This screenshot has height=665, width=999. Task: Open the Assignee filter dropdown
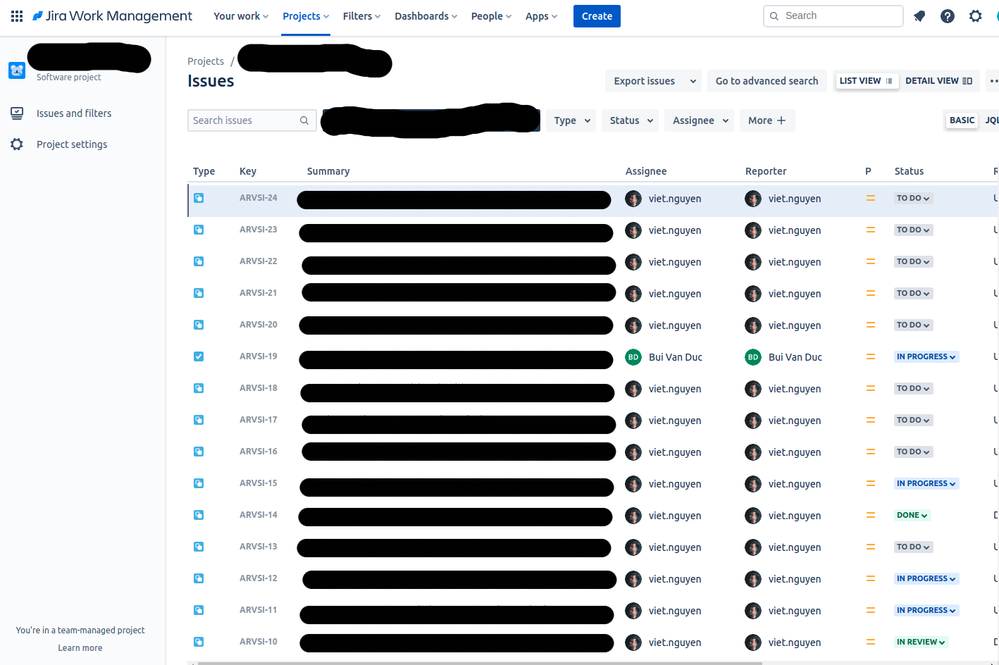(x=700, y=120)
